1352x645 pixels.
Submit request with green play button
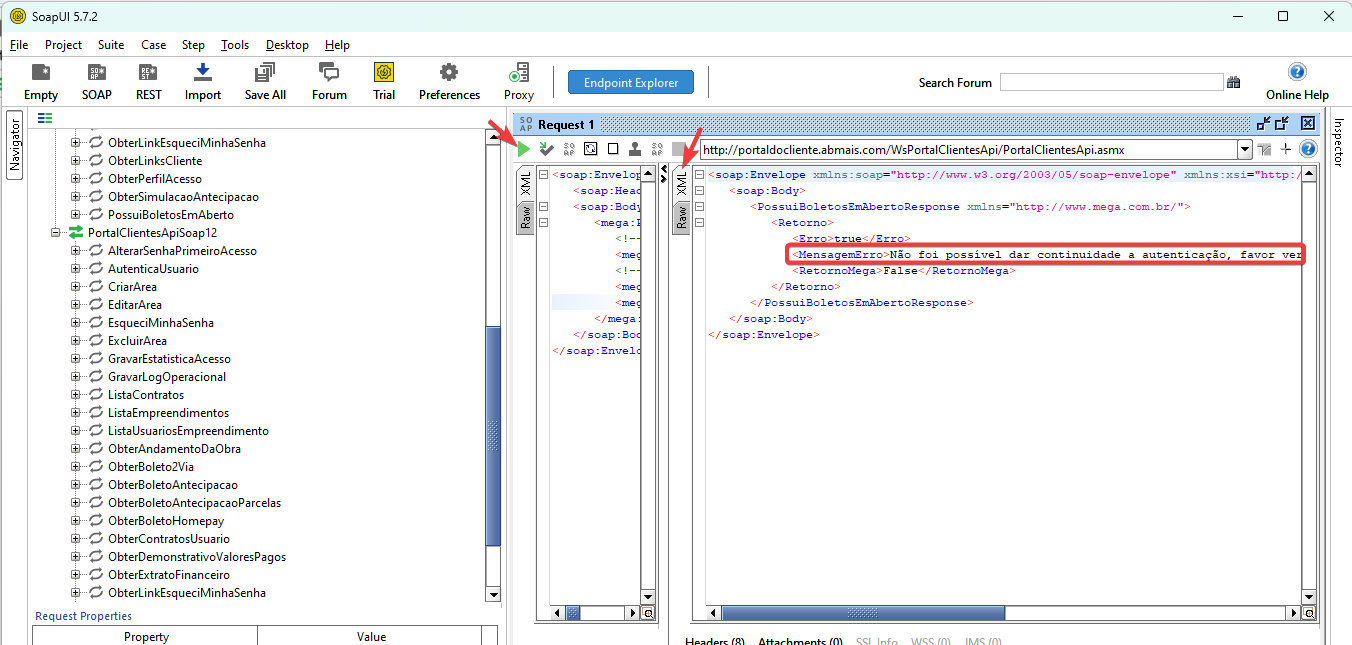523,149
